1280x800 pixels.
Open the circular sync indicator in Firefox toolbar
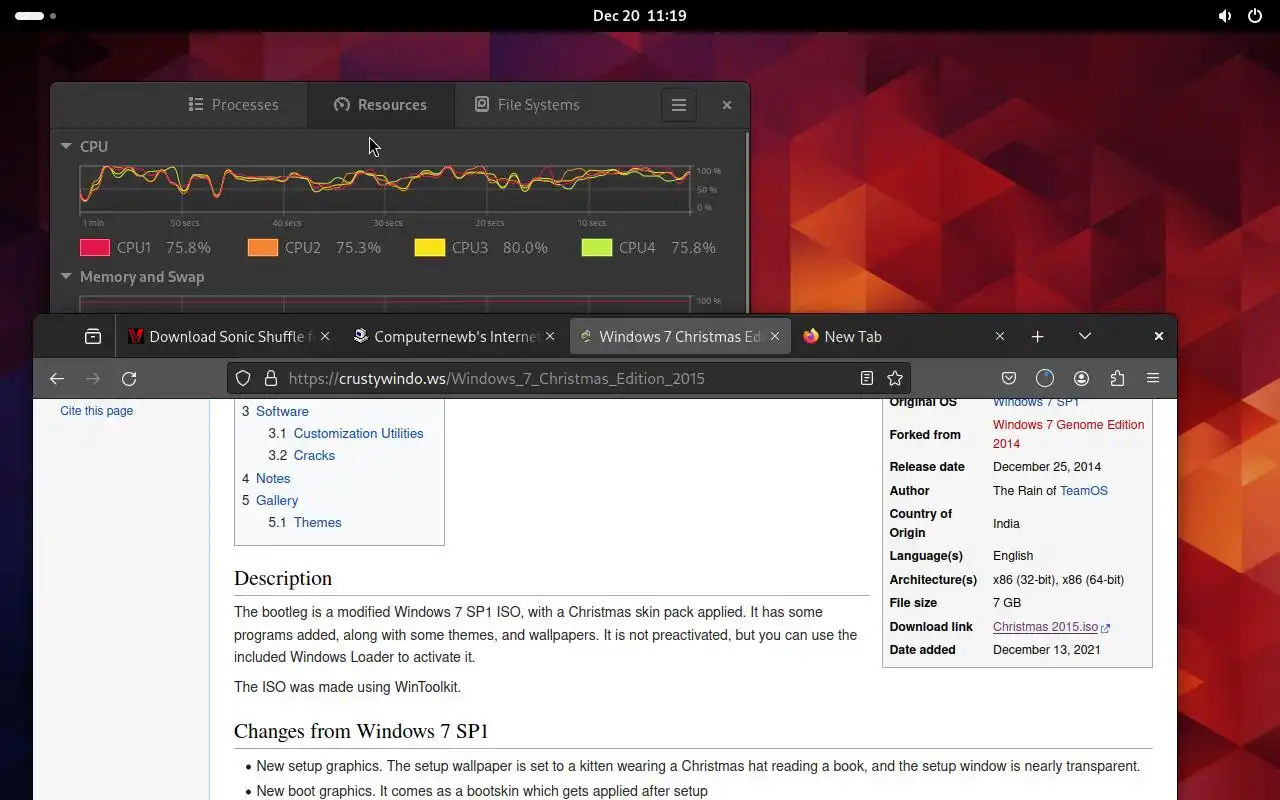1045,378
